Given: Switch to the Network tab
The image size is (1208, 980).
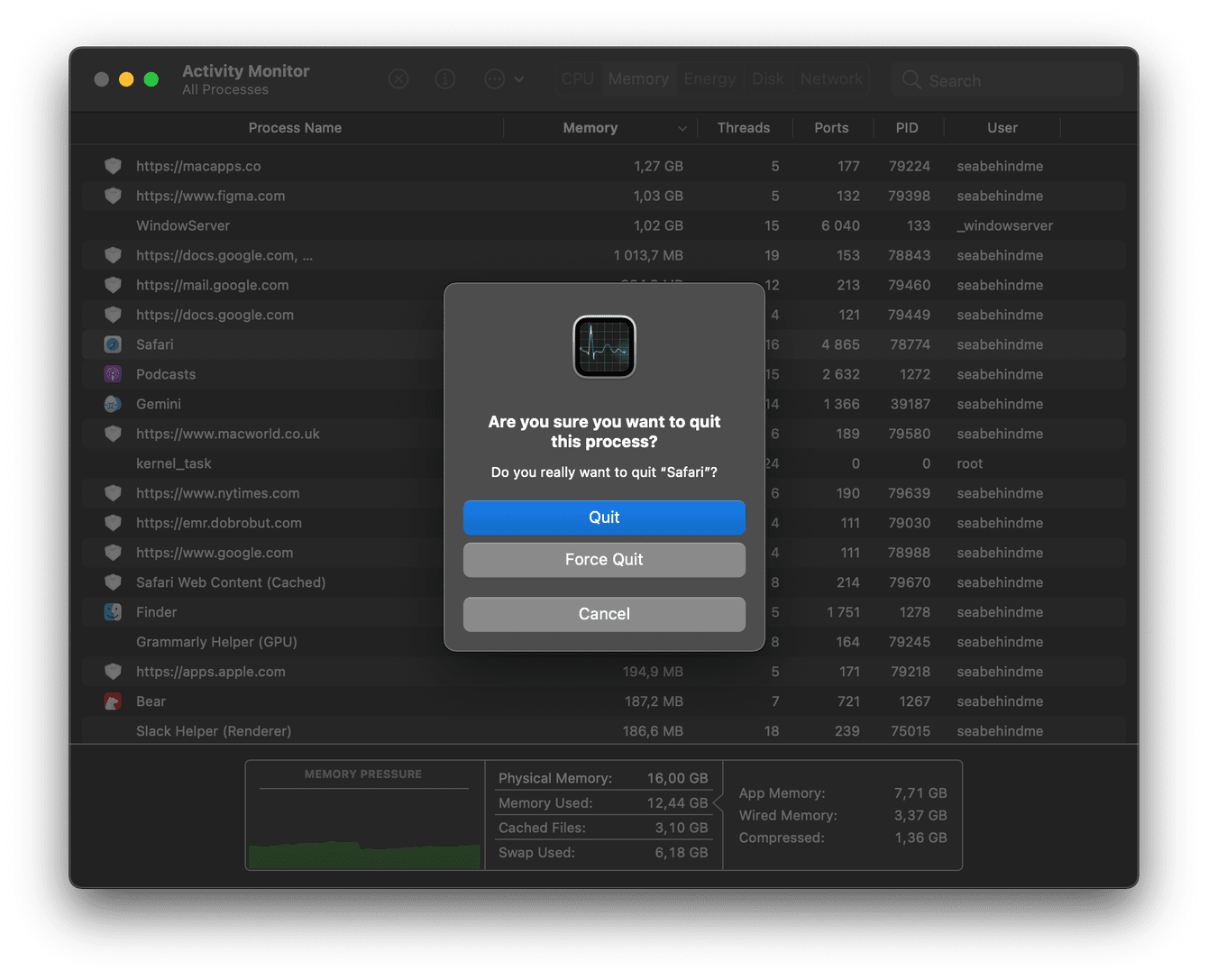Looking at the screenshot, I should coord(831,79).
